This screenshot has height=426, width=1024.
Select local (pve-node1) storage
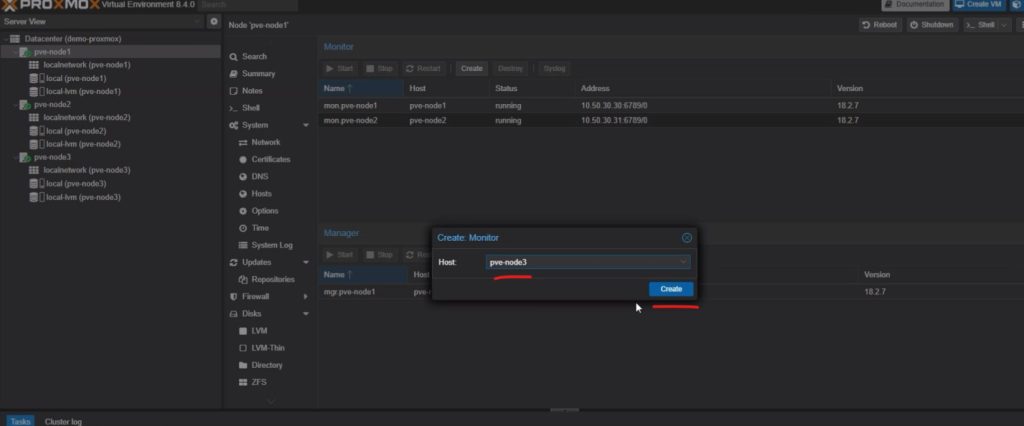75,78
